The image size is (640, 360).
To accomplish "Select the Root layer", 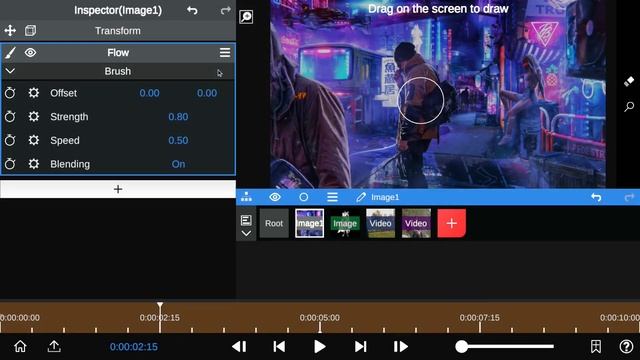I will (274, 223).
